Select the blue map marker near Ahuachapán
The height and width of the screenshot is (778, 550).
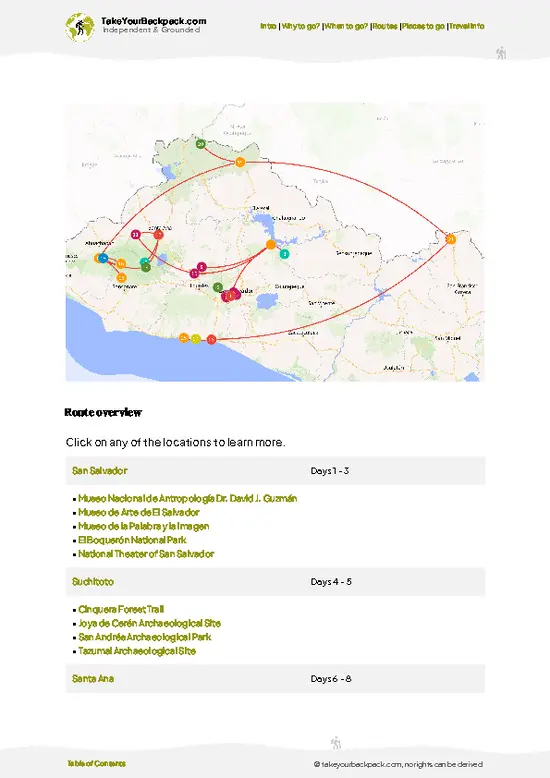click(x=103, y=258)
